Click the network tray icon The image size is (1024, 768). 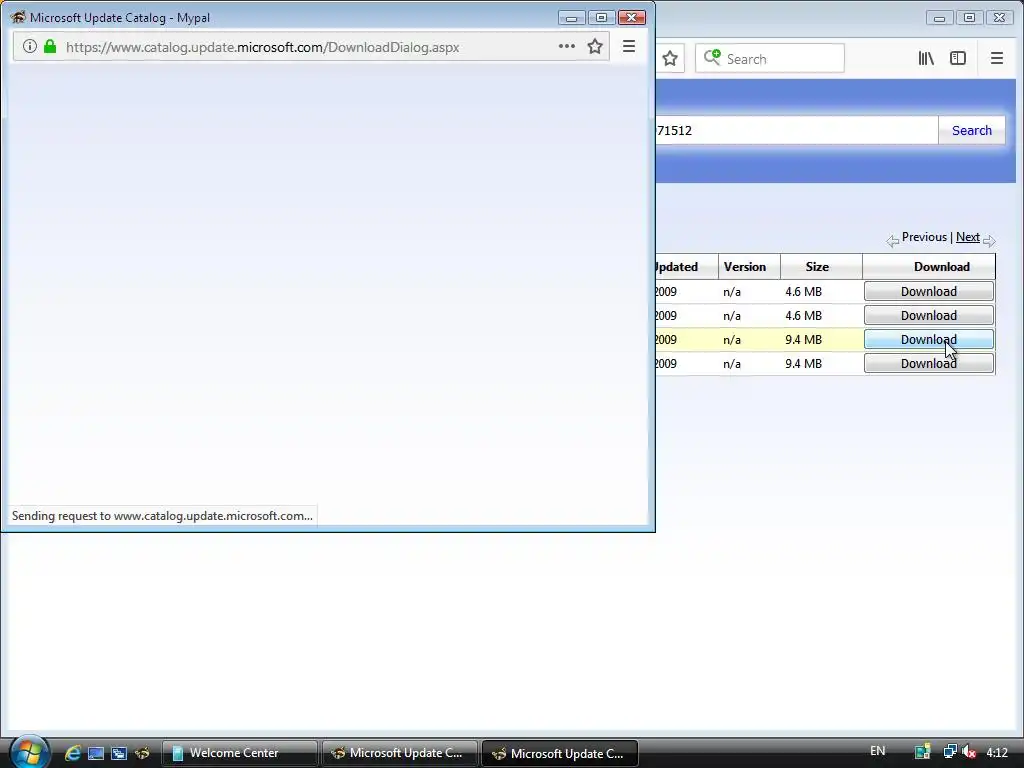click(950, 752)
